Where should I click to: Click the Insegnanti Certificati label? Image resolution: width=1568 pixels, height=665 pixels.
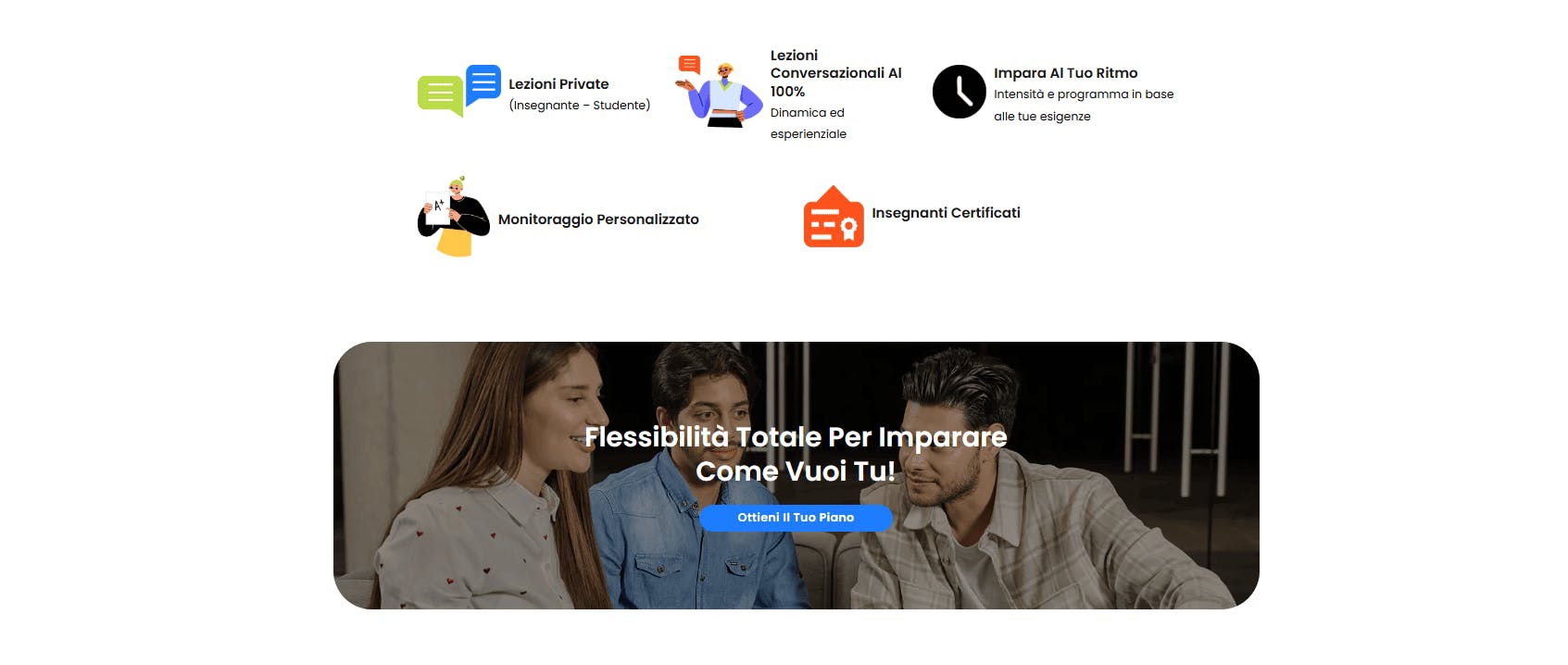pyautogui.click(x=946, y=213)
